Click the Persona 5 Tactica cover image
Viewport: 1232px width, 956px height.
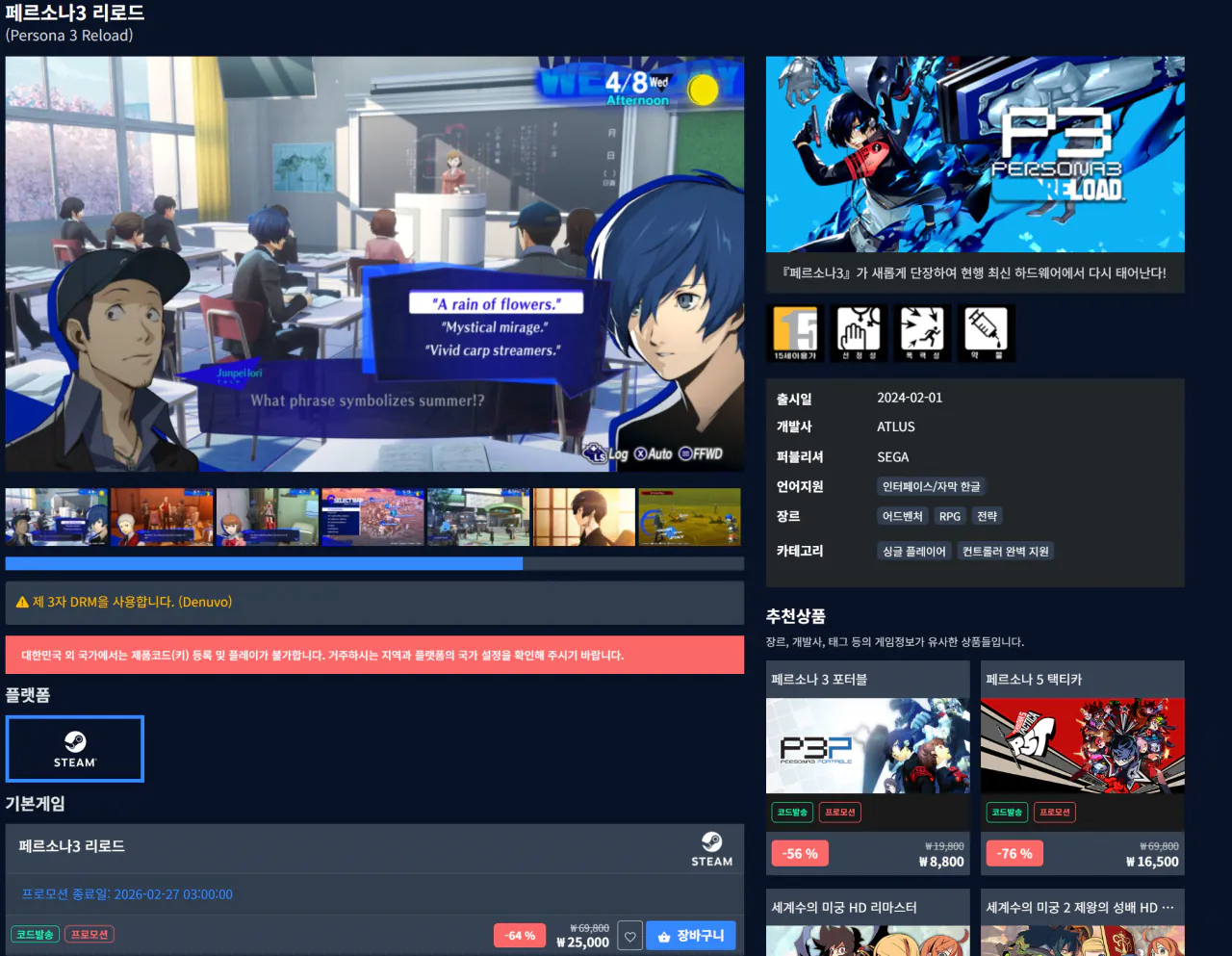click(1083, 745)
